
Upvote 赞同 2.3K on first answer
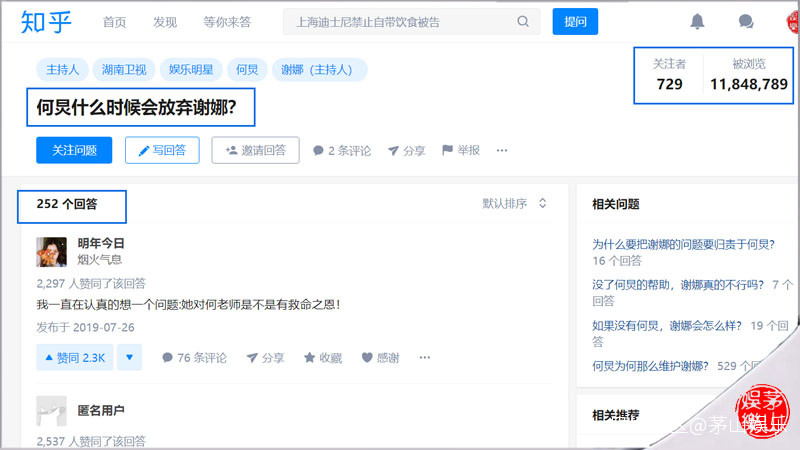point(74,358)
